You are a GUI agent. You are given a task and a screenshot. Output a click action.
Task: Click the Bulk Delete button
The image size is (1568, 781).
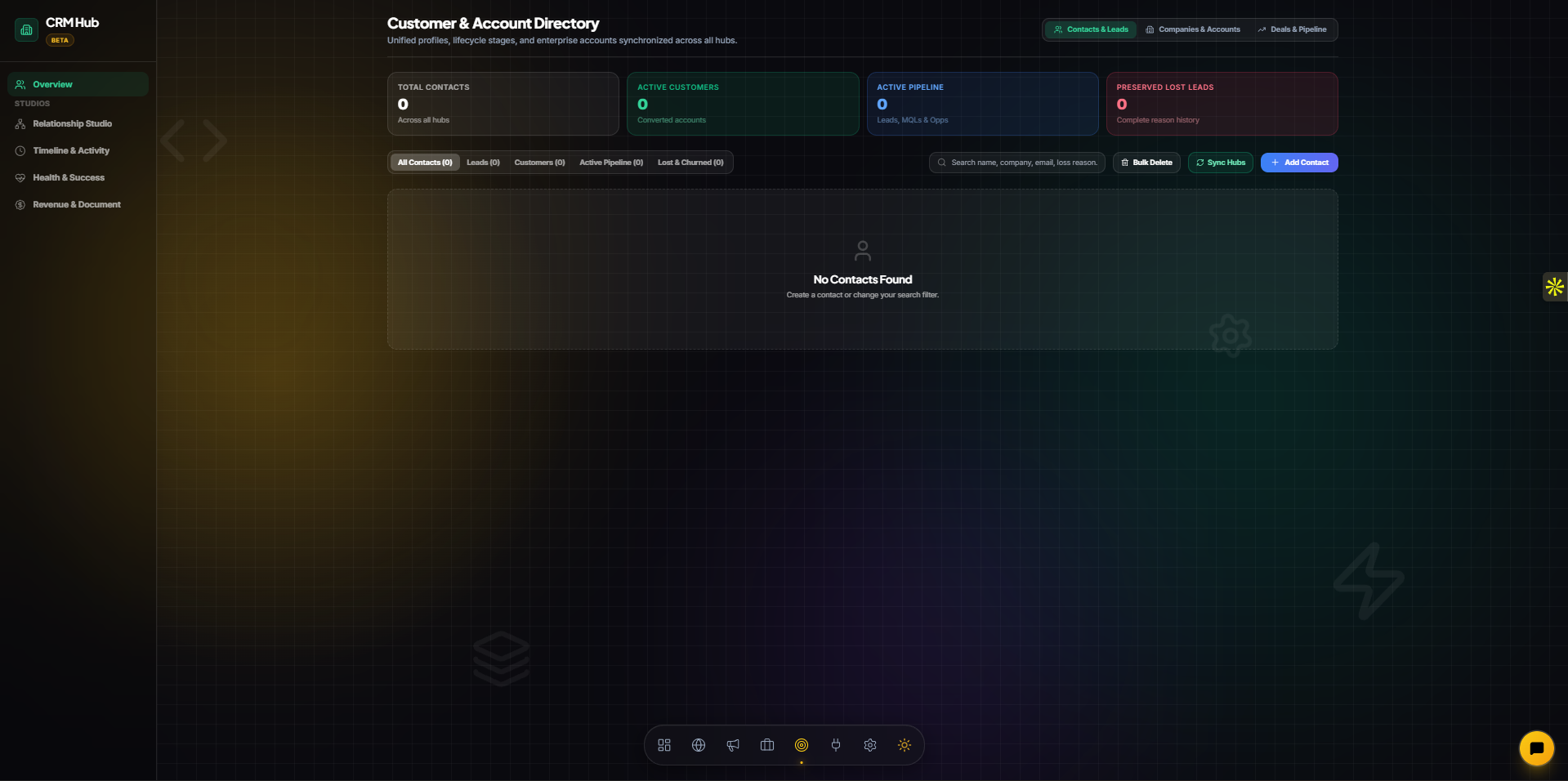click(x=1146, y=163)
